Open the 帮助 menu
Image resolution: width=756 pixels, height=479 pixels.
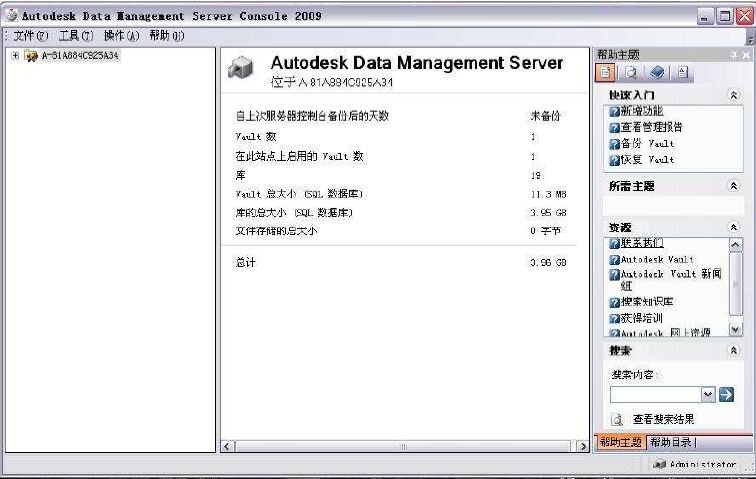tap(166, 36)
